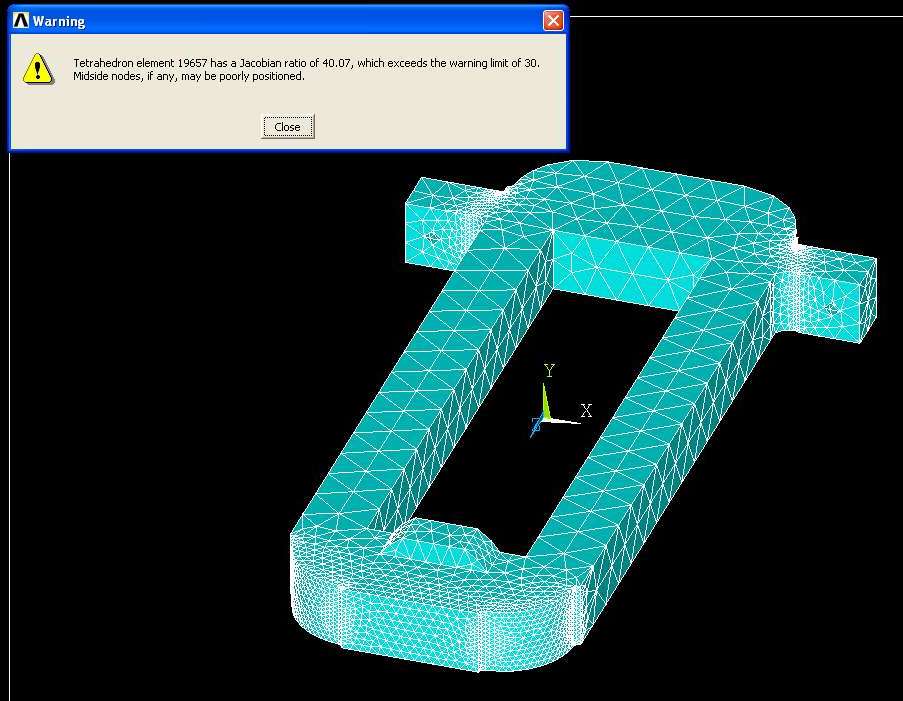Click the 'Warning' title bar text
The width and height of the screenshot is (903, 701).
(x=59, y=21)
